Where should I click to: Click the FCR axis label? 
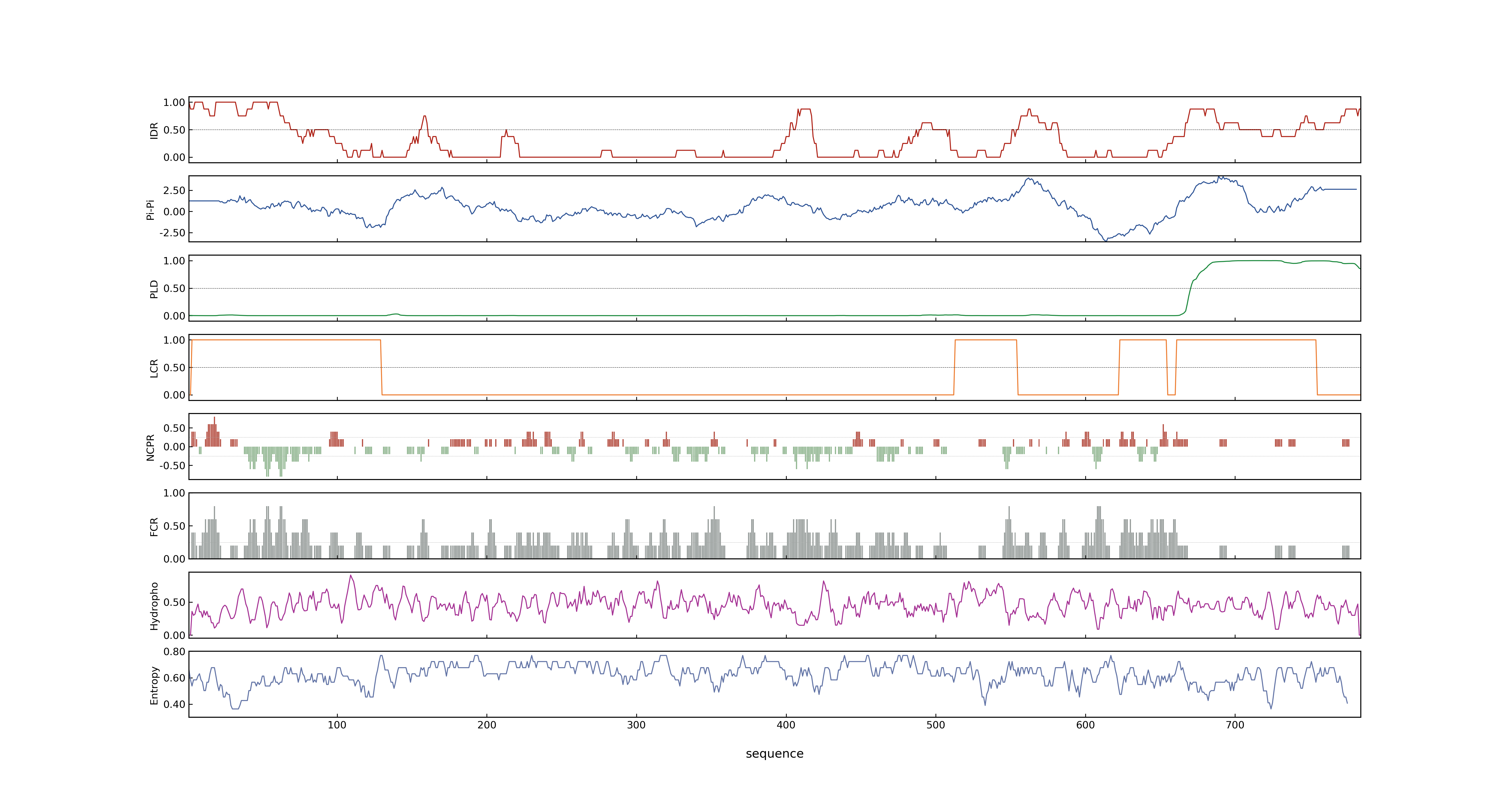(154, 526)
